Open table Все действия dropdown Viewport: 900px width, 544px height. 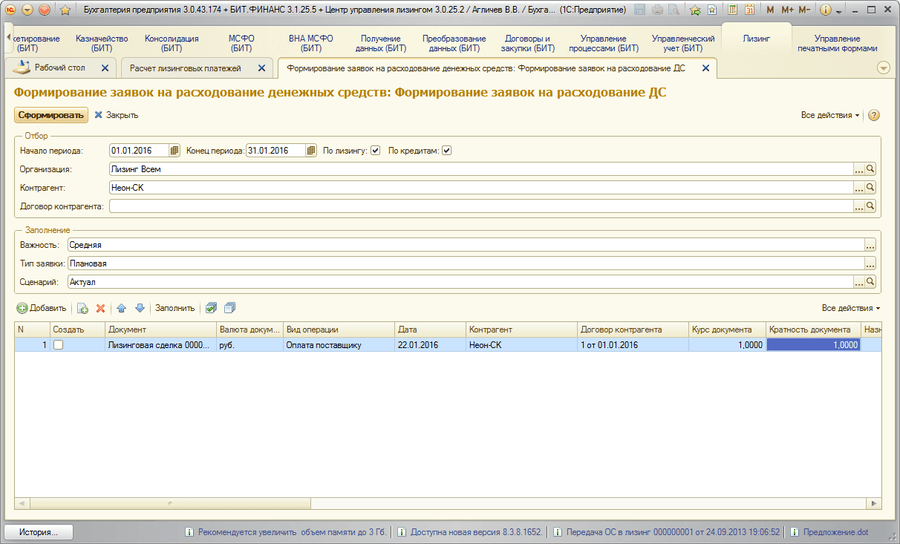851,308
